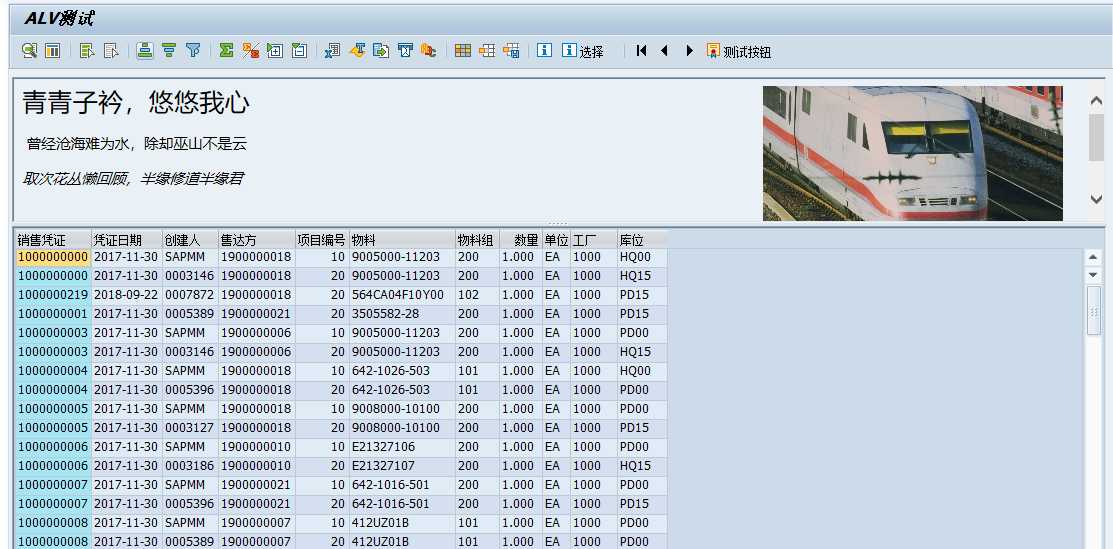
Task: Click the 销售凭证 column header
Action: pyautogui.click(x=53, y=240)
